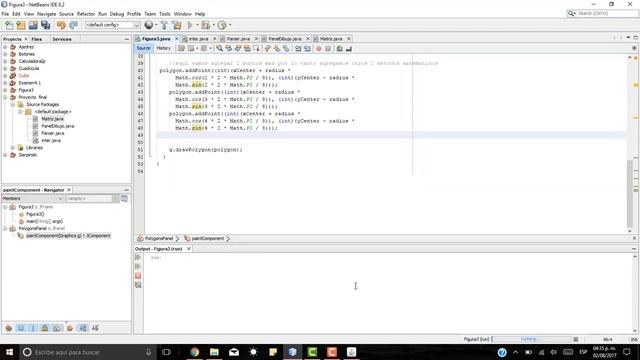This screenshot has height=360, width=640.
Task: Click the Run Project green arrow
Action: 190,25
